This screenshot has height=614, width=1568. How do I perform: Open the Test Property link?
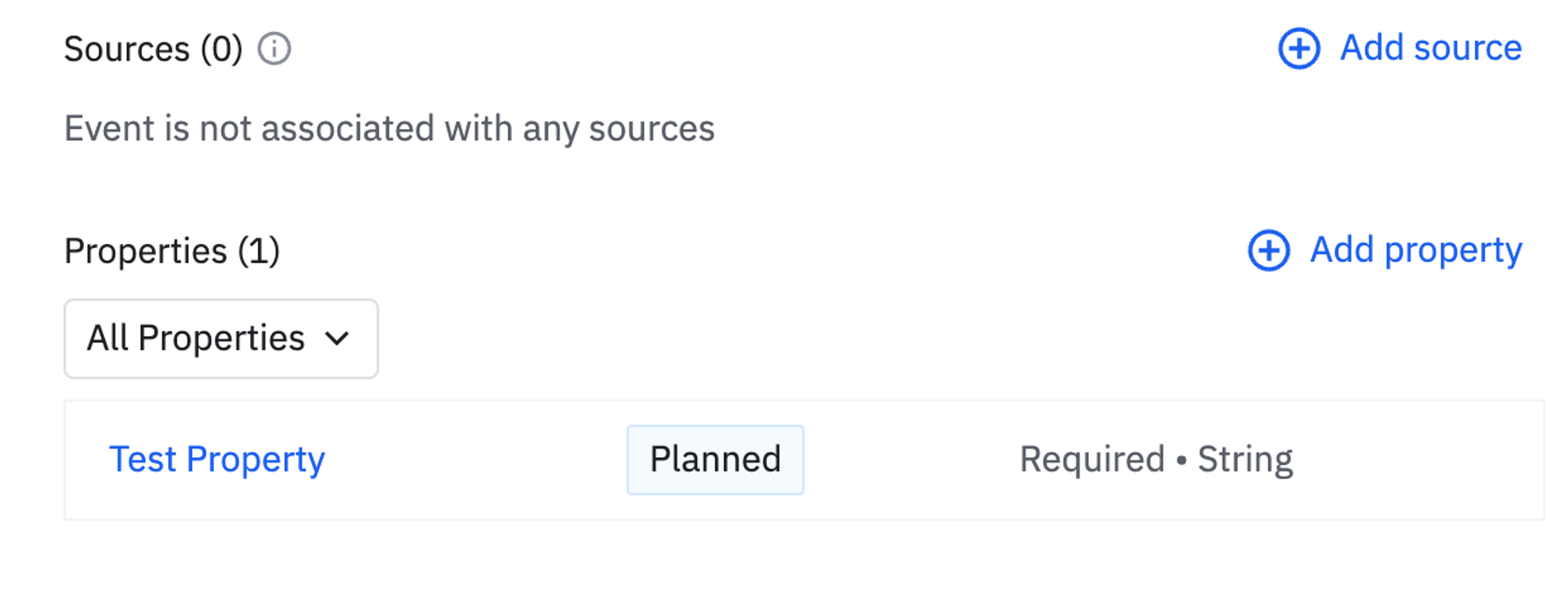[x=217, y=460]
